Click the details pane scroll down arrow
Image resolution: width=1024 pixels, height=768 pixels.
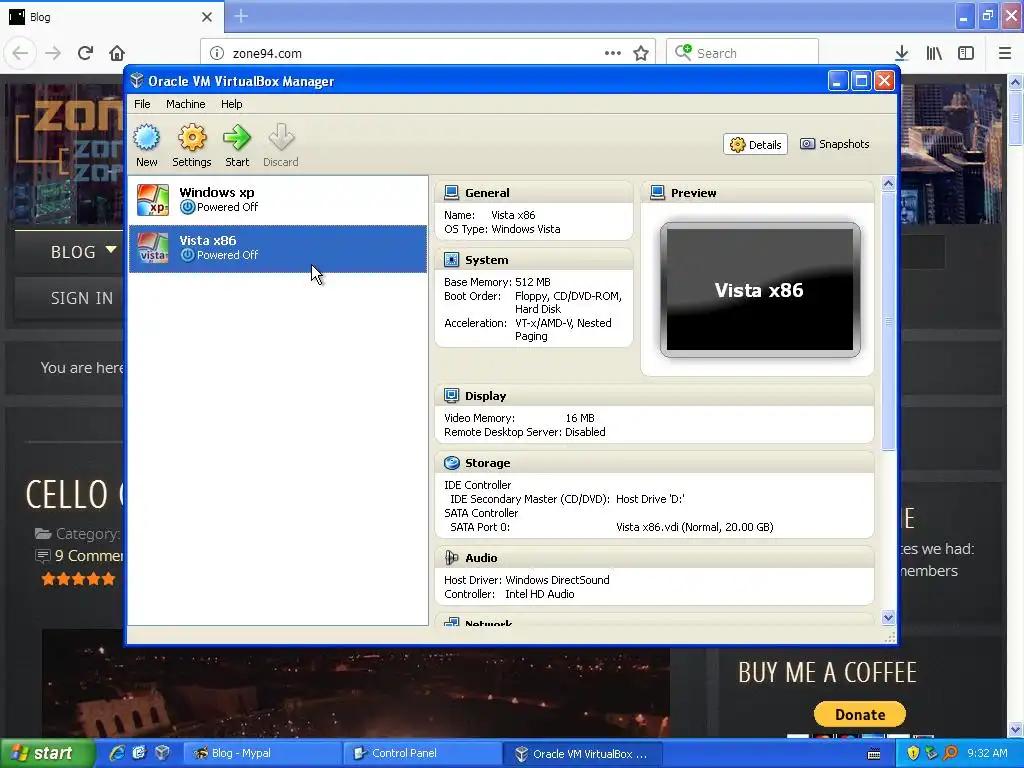pyautogui.click(x=888, y=617)
